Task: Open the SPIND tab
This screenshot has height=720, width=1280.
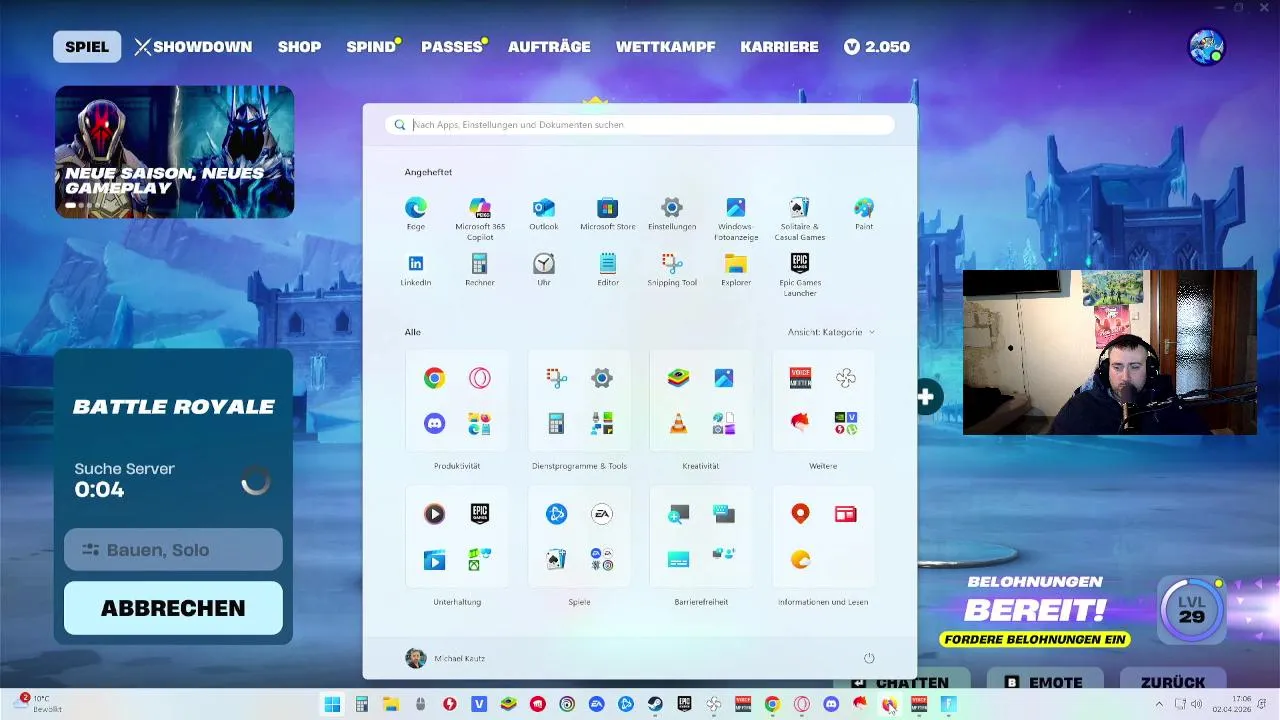Action: 371,47
